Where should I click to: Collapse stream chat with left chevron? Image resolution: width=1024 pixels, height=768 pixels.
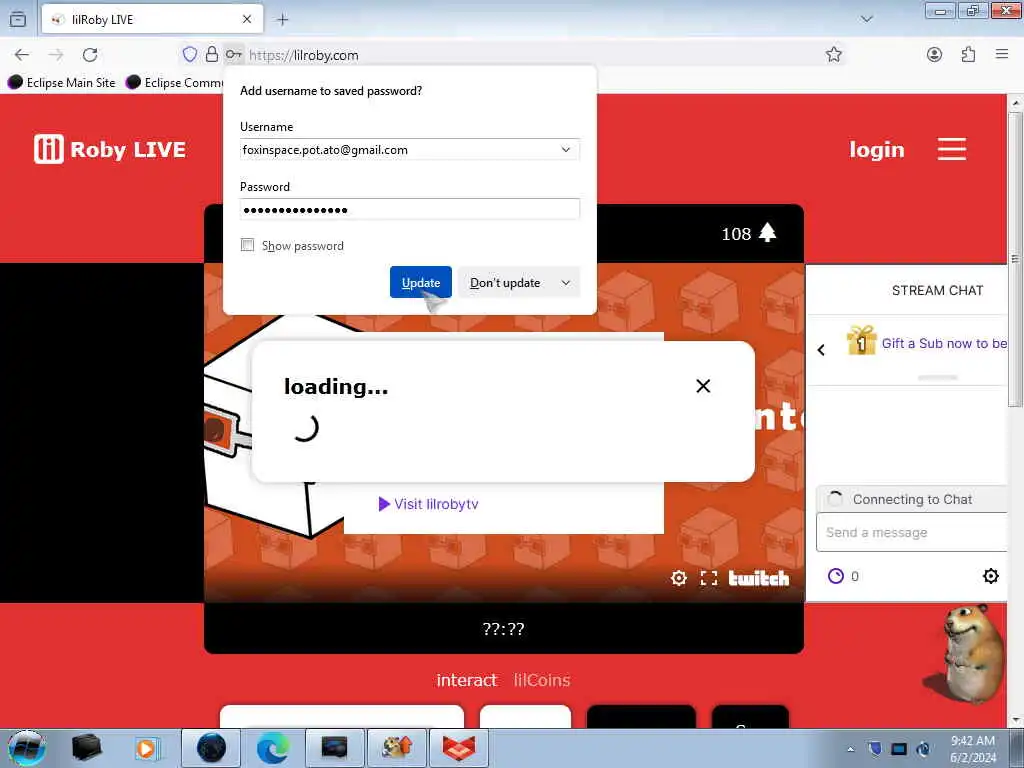(821, 350)
